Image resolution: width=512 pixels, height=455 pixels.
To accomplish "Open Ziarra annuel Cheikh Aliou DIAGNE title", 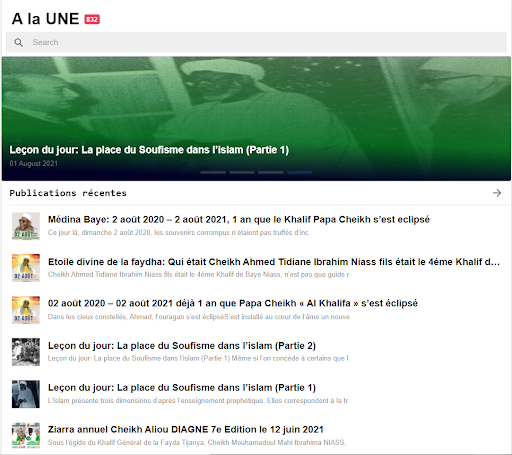I will point(186,429).
